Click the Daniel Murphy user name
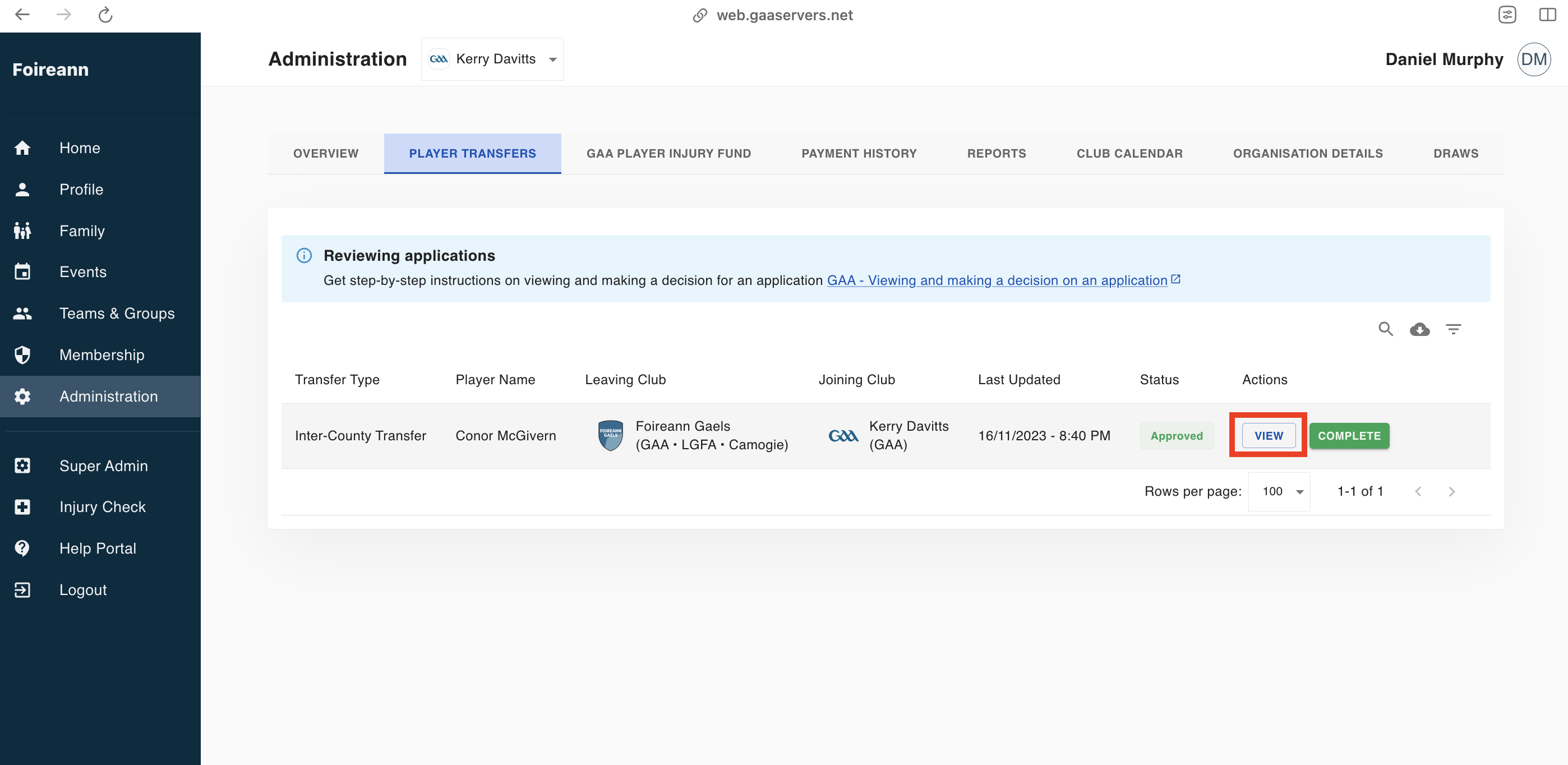Viewport: 1568px width, 765px height. point(1444,59)
